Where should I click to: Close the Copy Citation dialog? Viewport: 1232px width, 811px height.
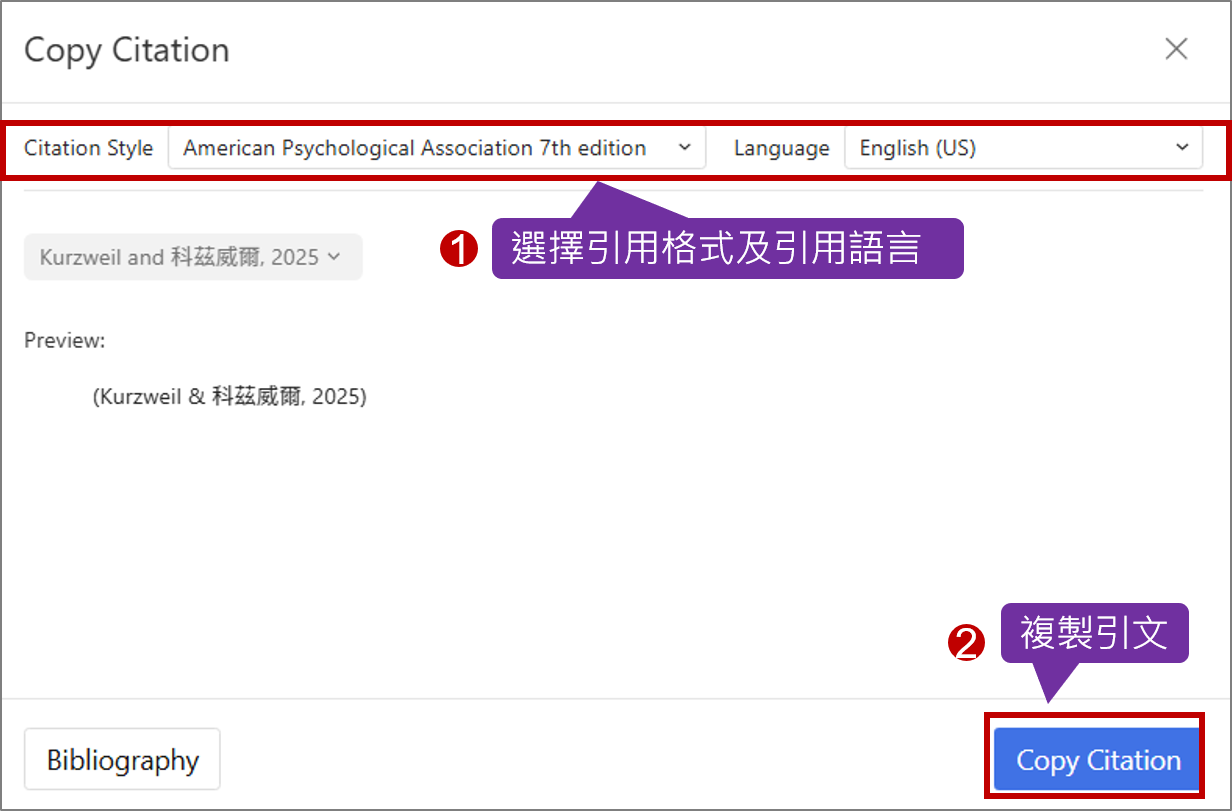pyautogui.click(x=1176, y=49)
